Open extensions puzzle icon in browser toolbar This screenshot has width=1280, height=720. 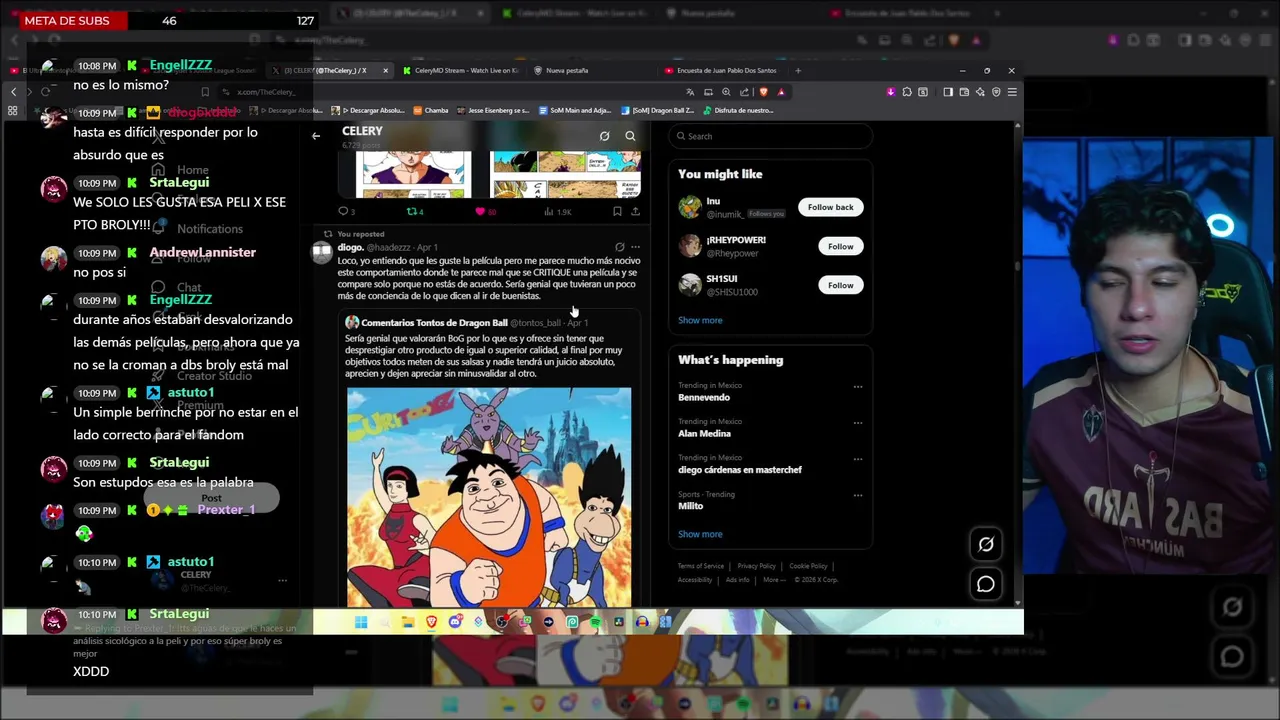pyautogui.click(x=907, y=92)
